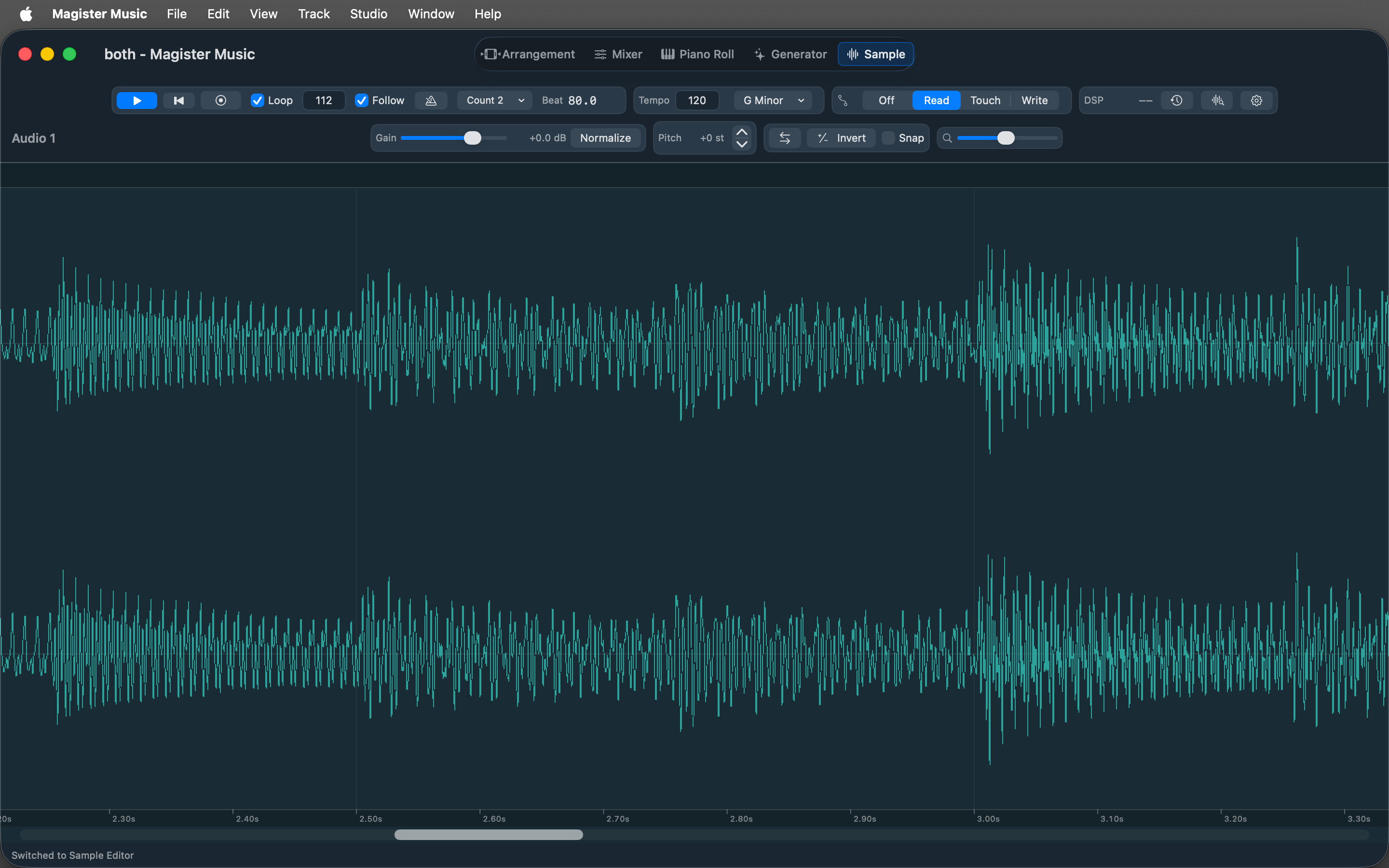Click the DSP load readout
The height and width of the screenshot is (868, 1389).
coord(1145,100)
